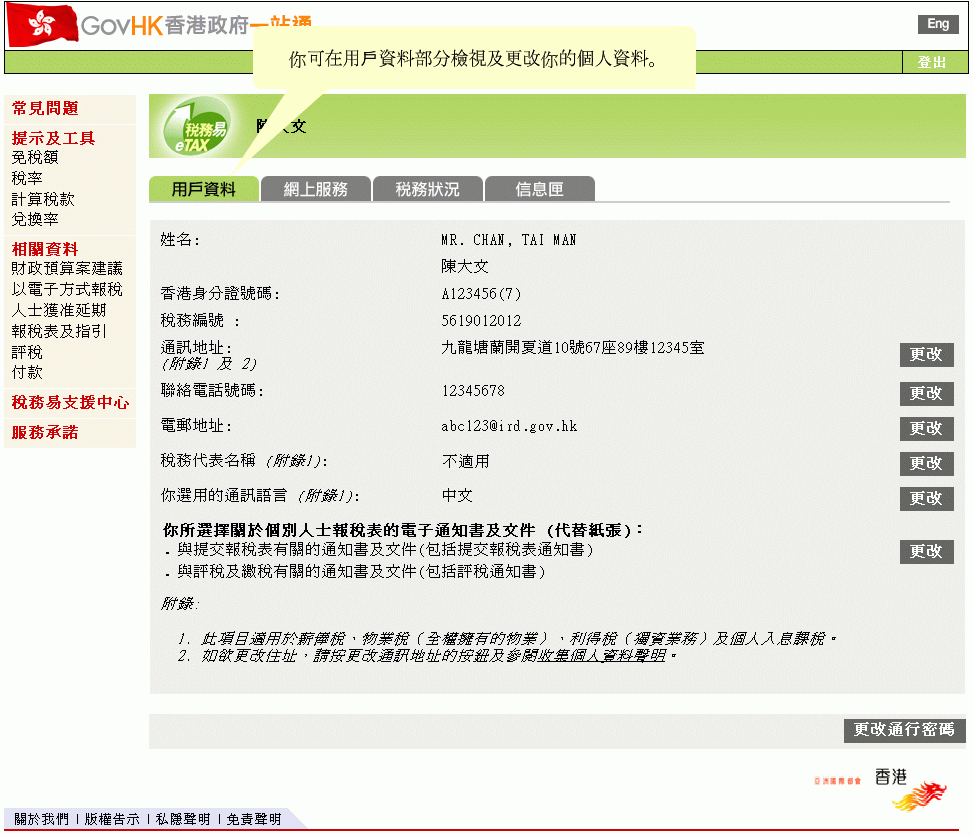
Task: Select the 用戶資料 tab
Action: [203, 189]
